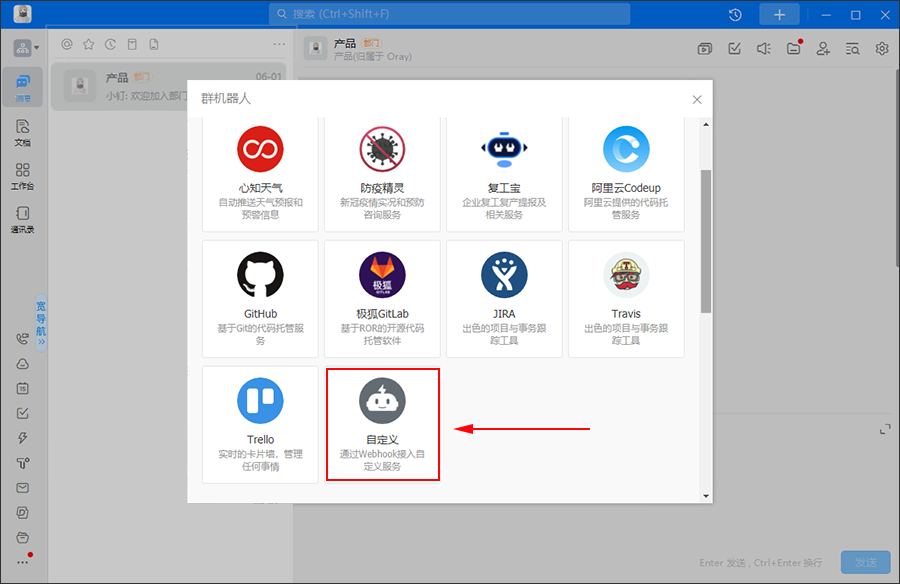Viewport: 900px width, 584px height.
Task: Focus the 搜索 search box in title bar
Action: tap(449, 14)
